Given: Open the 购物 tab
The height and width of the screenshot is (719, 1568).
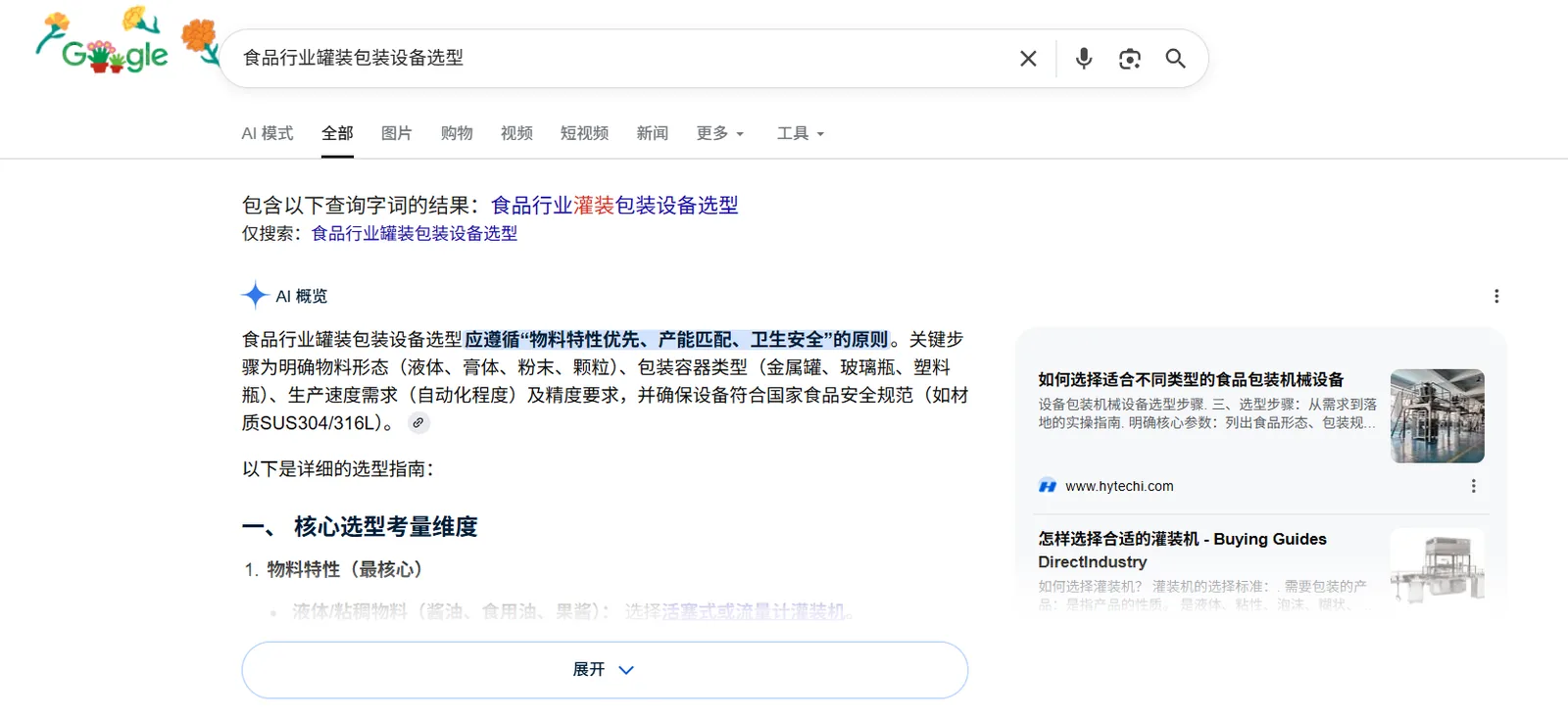Looking at the screenshot, I should tap(457, 133).
